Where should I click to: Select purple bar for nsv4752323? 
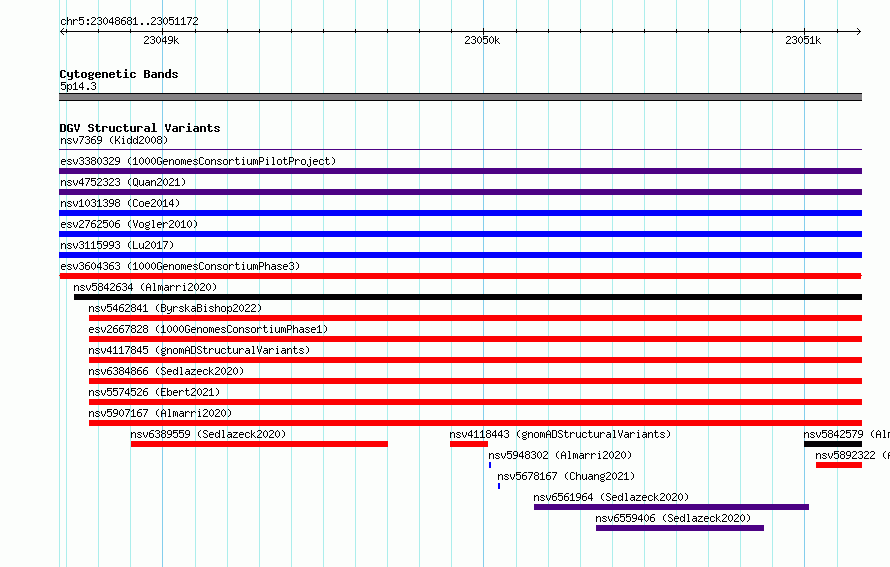tap(460, 192)
